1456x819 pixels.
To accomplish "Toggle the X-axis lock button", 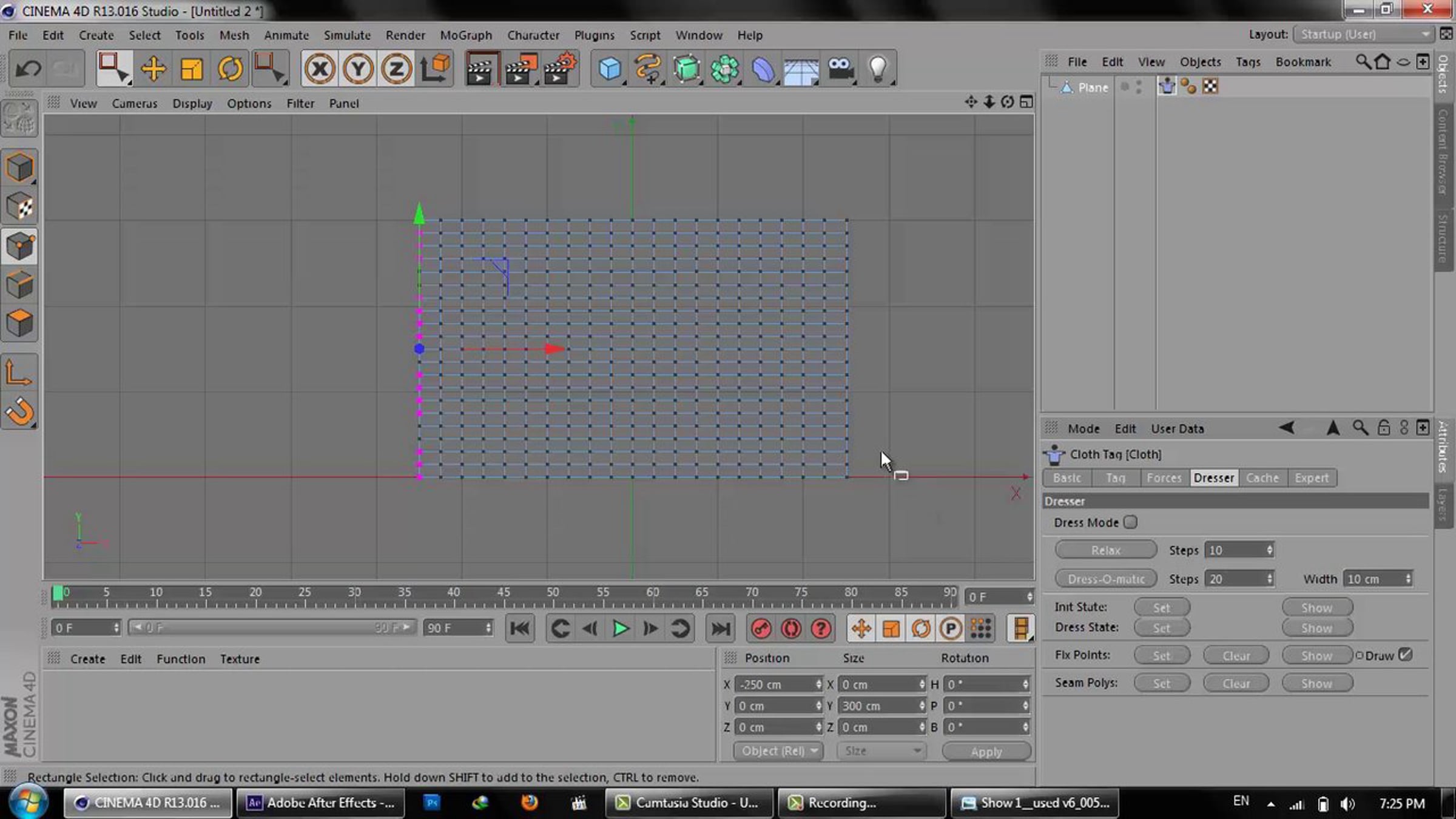I will click(x=320, y=69).
